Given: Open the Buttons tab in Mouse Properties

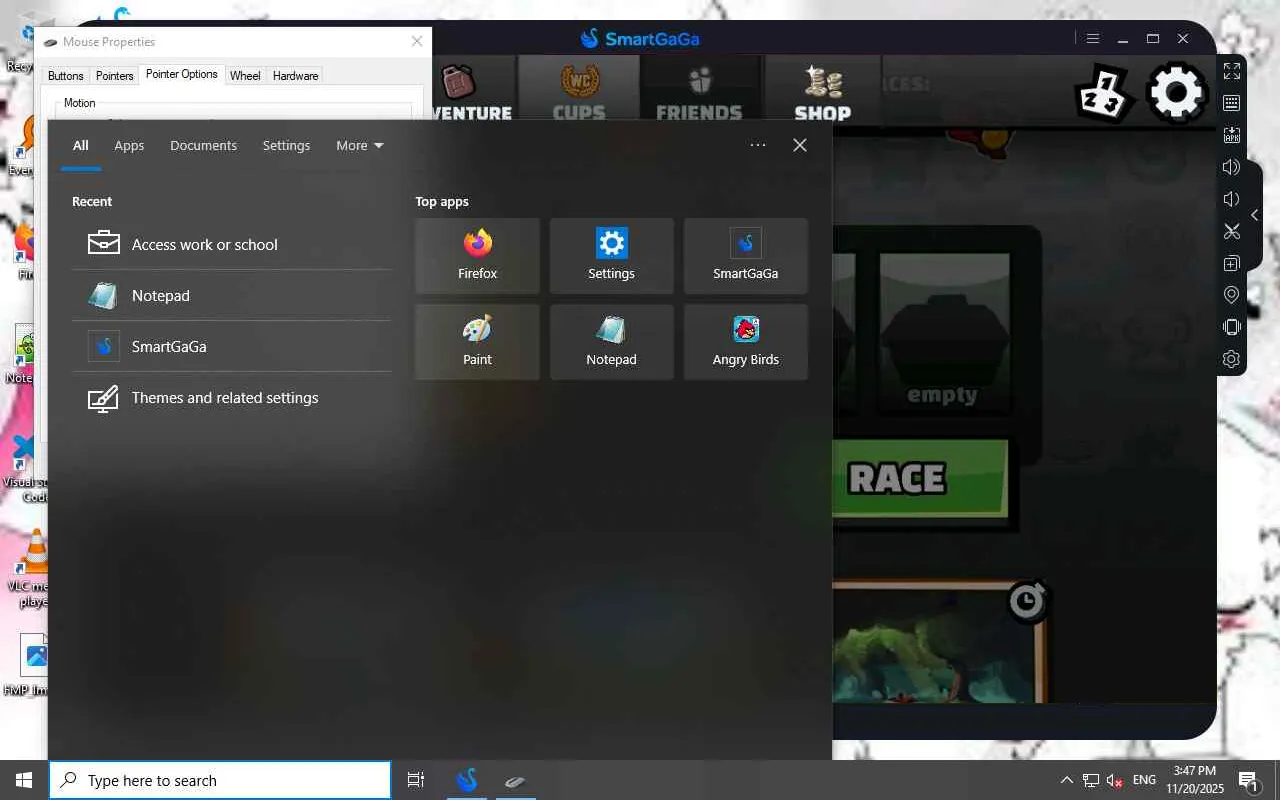Looking at the screenshot, I should pos(66,76).
